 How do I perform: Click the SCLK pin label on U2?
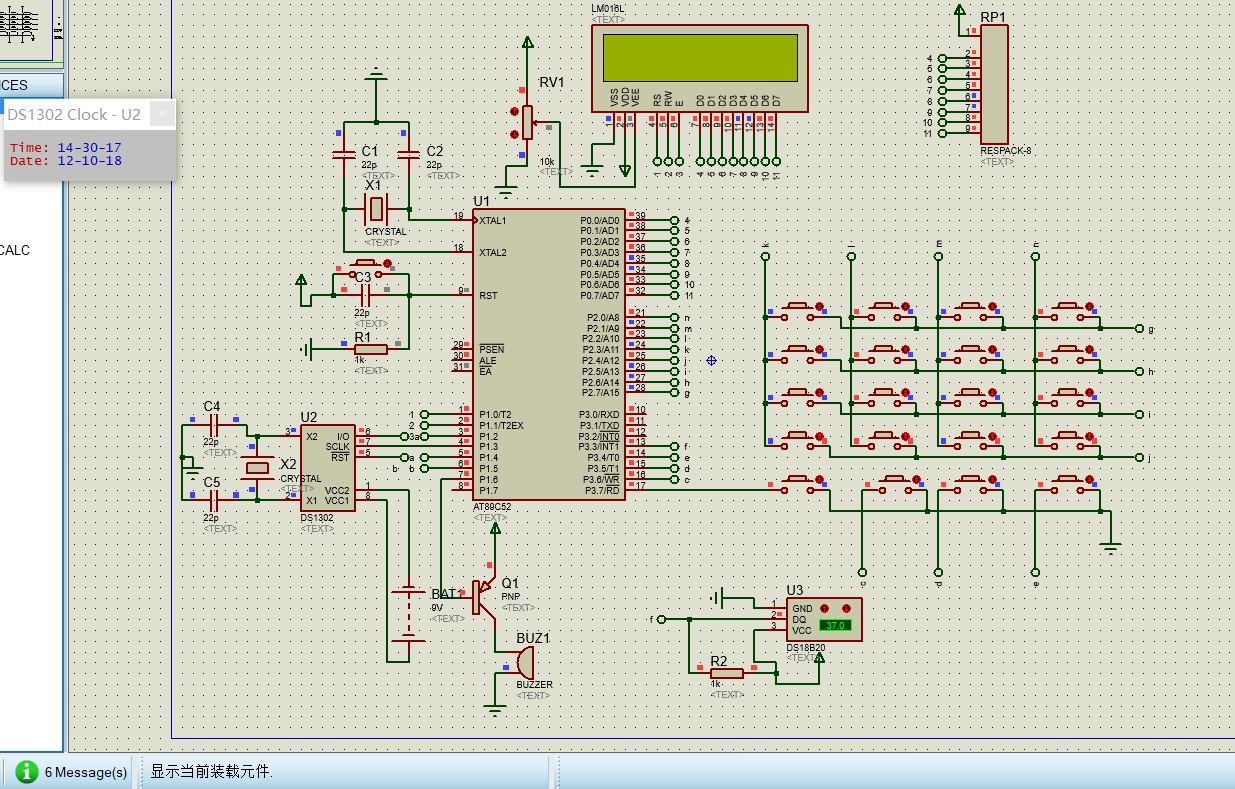pyautogui.click(x=338, y=446)
